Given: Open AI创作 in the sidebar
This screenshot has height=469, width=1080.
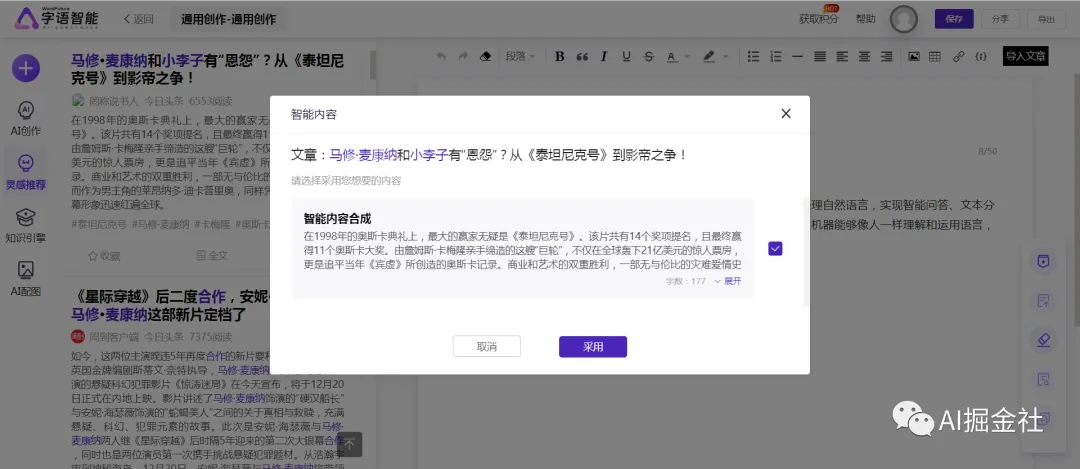Looking at the screenshot, I should pos(25,119).
